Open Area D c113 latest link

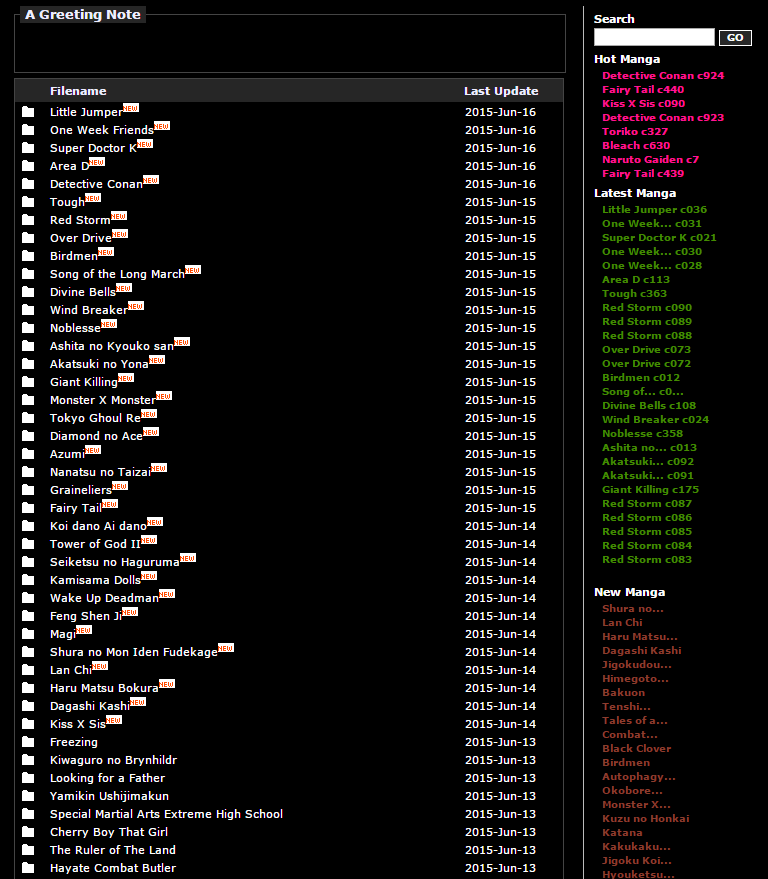click(636, 279)
